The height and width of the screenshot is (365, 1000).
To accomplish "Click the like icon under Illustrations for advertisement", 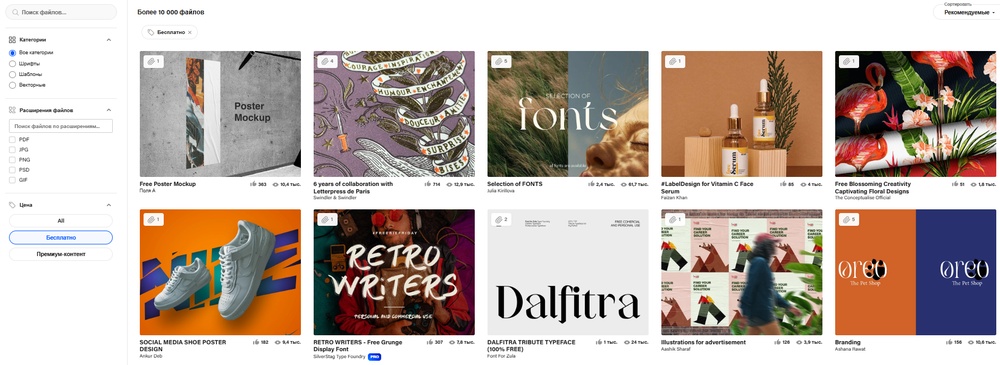I will tap(776, 342).
